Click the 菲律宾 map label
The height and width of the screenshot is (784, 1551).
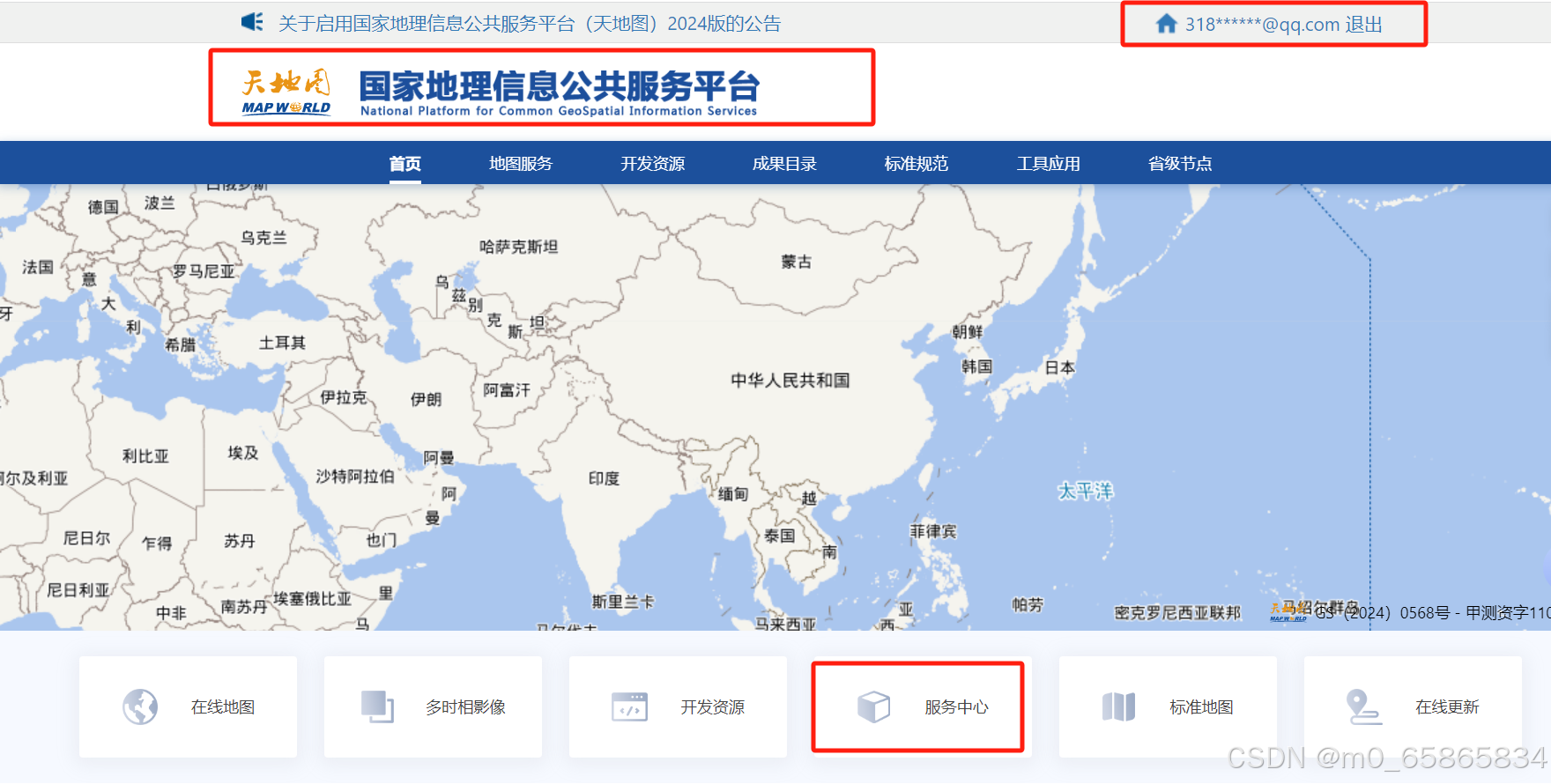(x=933, y=531)
